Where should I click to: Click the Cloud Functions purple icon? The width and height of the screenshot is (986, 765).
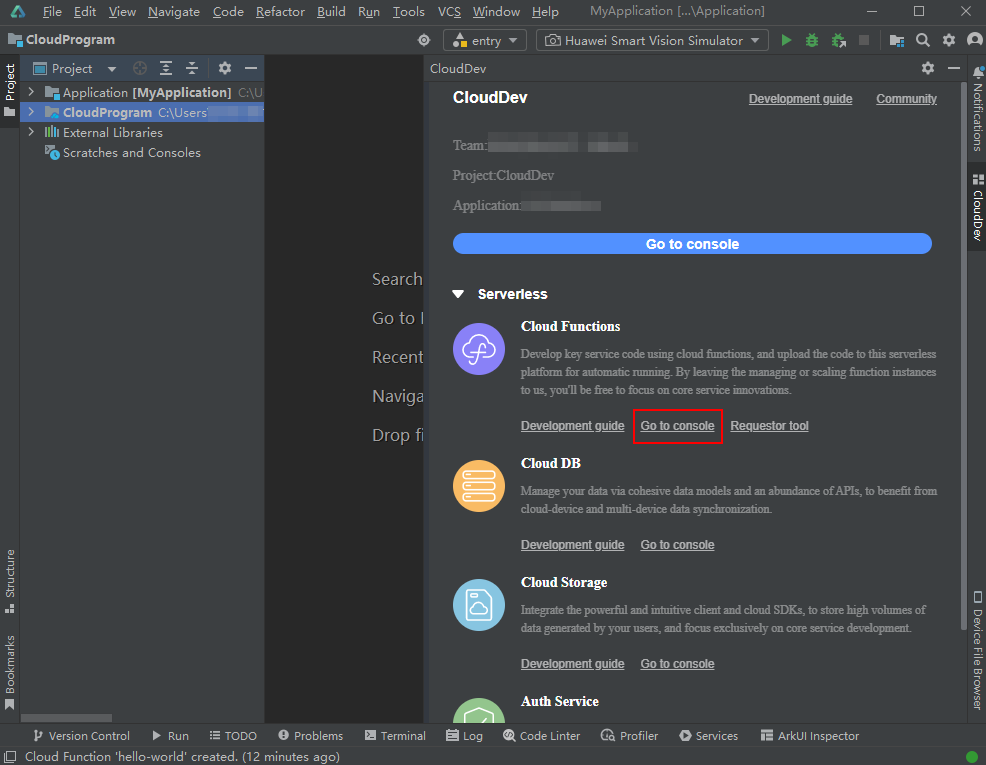(478, 349)
